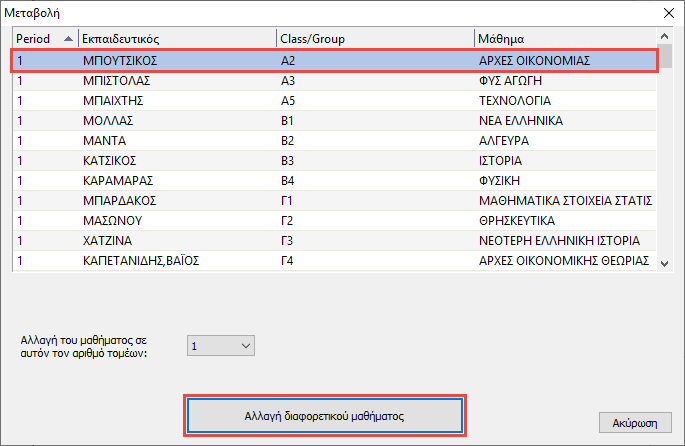Select the row for teacher ΜΟΛΛΑΣ
Screen dimensions: 685x446
pyautogui.click(x=334, y=121)
